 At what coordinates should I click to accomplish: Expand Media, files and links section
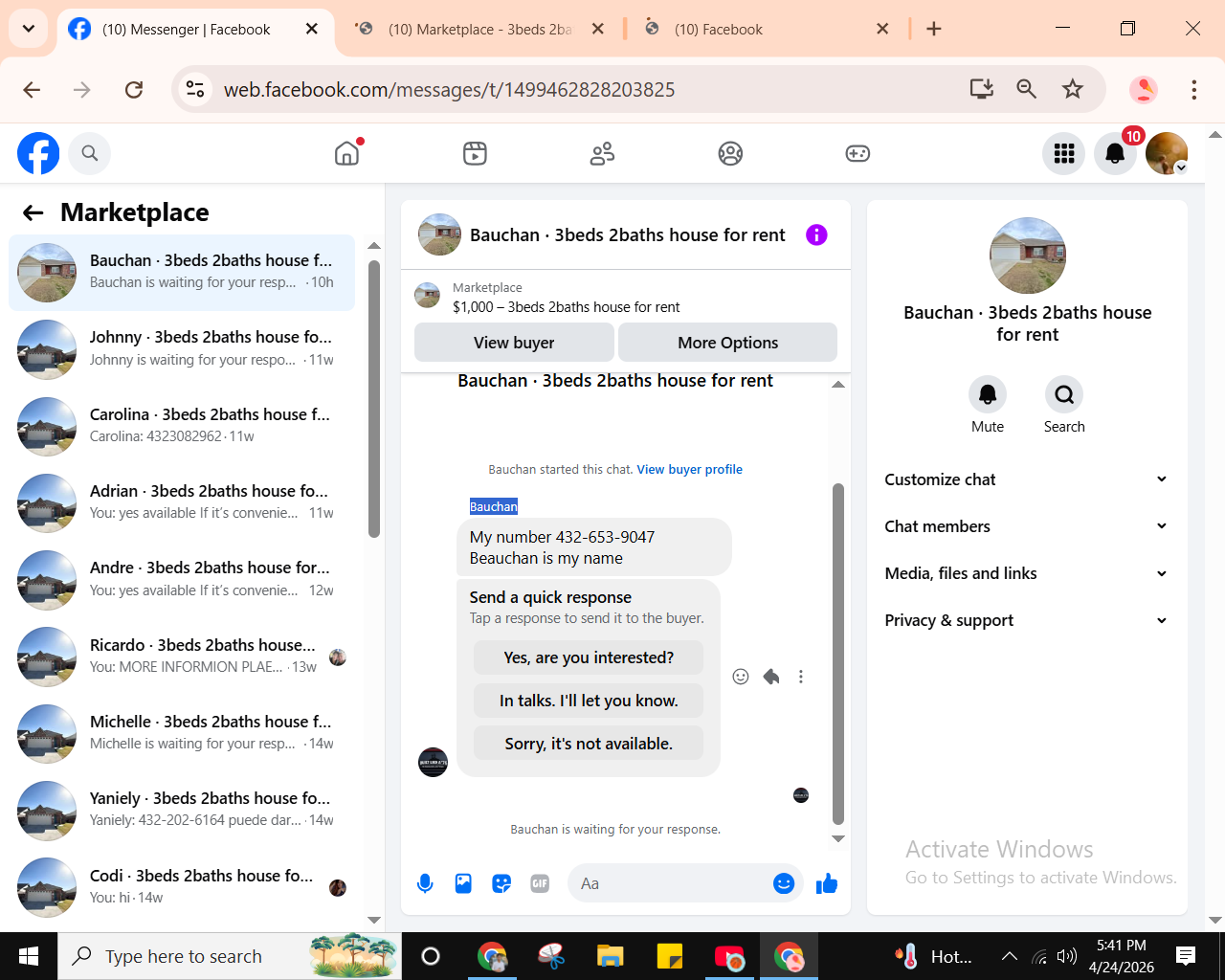(x=1027, y=573)
